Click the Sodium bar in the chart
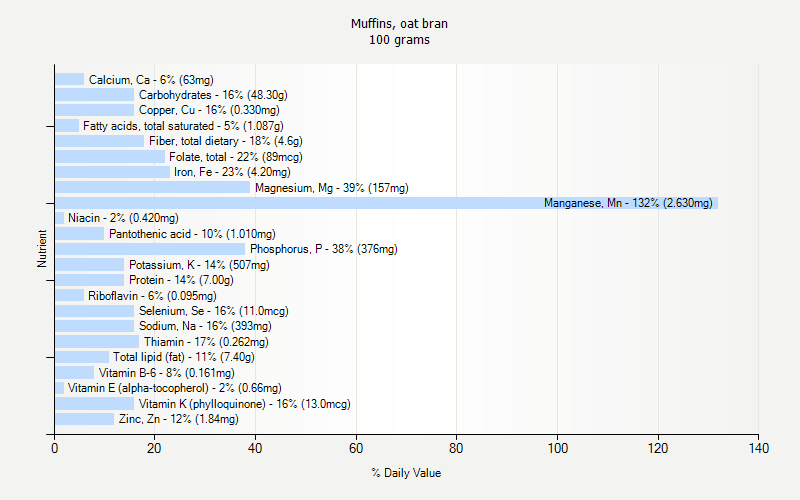 [x=94, y=326]
